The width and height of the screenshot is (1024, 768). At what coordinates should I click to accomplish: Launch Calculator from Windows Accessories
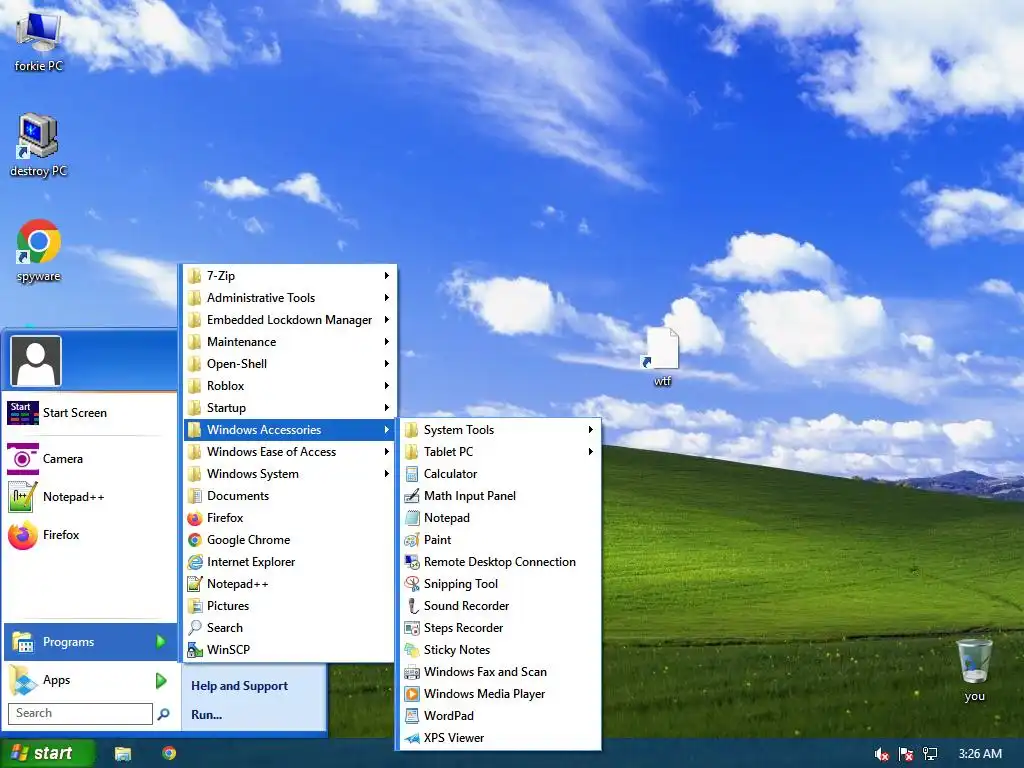500,473
